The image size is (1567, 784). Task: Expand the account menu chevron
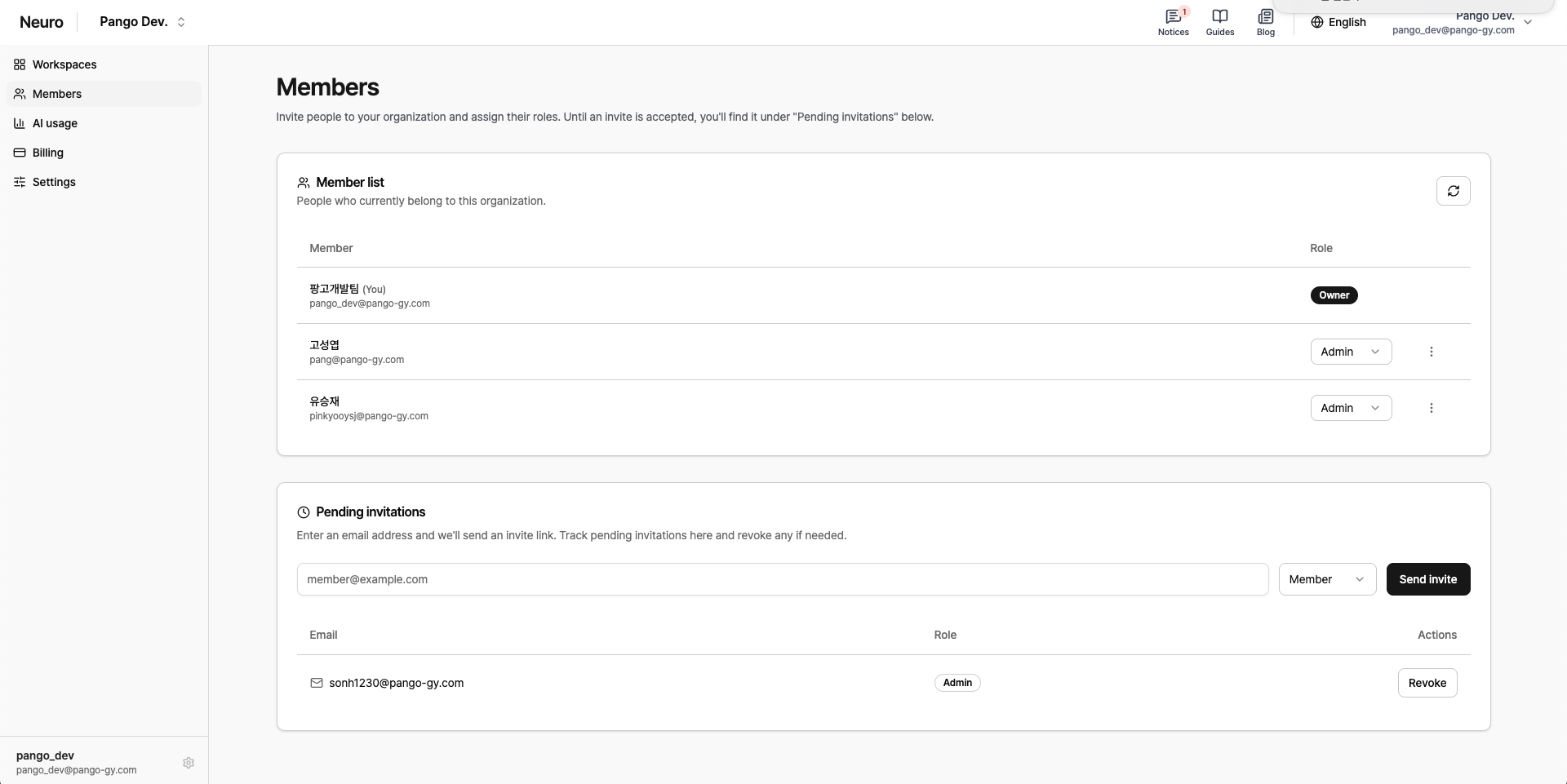click(x=1528, y=22)
